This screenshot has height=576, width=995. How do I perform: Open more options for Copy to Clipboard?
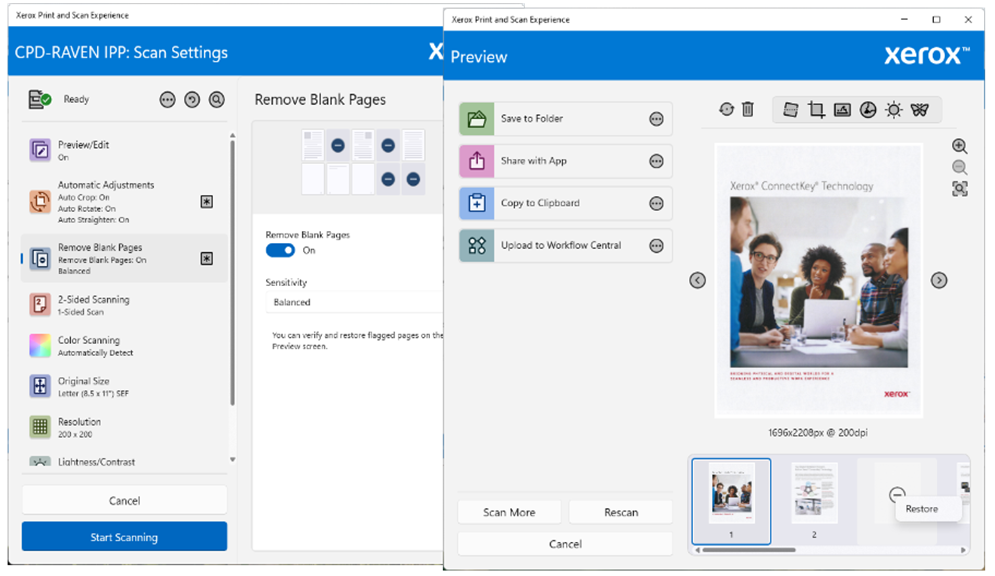pyautogui.click(x=656, y=203)
